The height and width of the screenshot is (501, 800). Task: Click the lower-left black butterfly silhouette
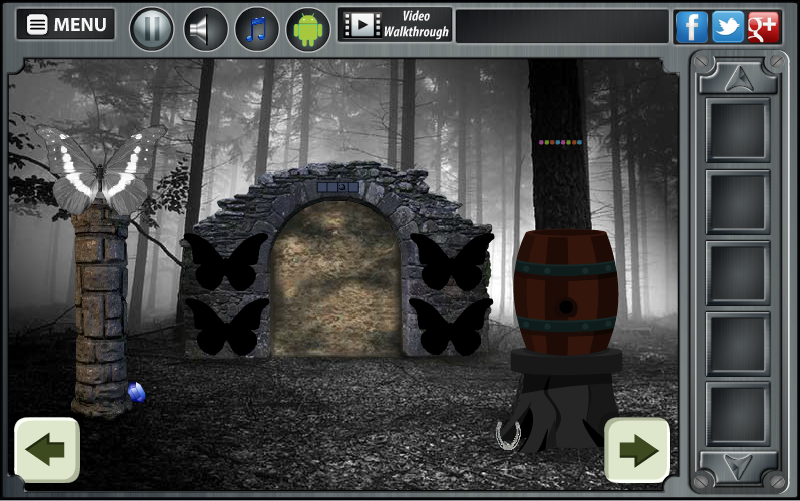pyautogui.click(x=227, y=327)
